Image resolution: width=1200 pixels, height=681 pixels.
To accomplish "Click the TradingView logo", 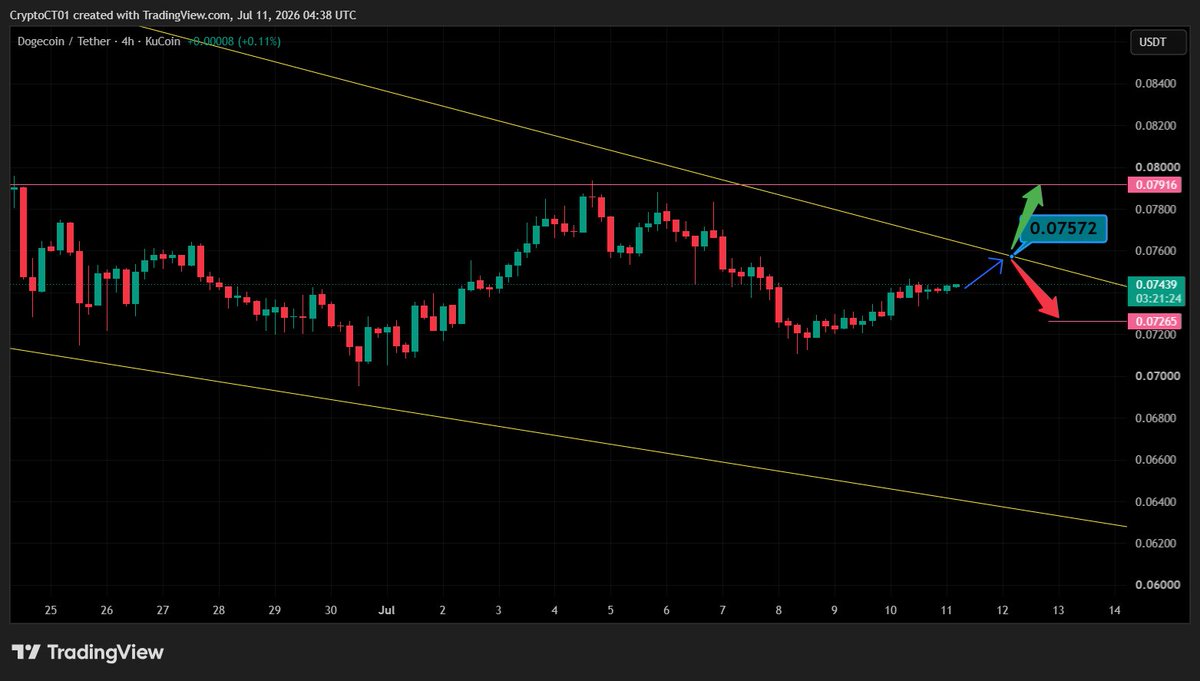I will coord(87,652).
